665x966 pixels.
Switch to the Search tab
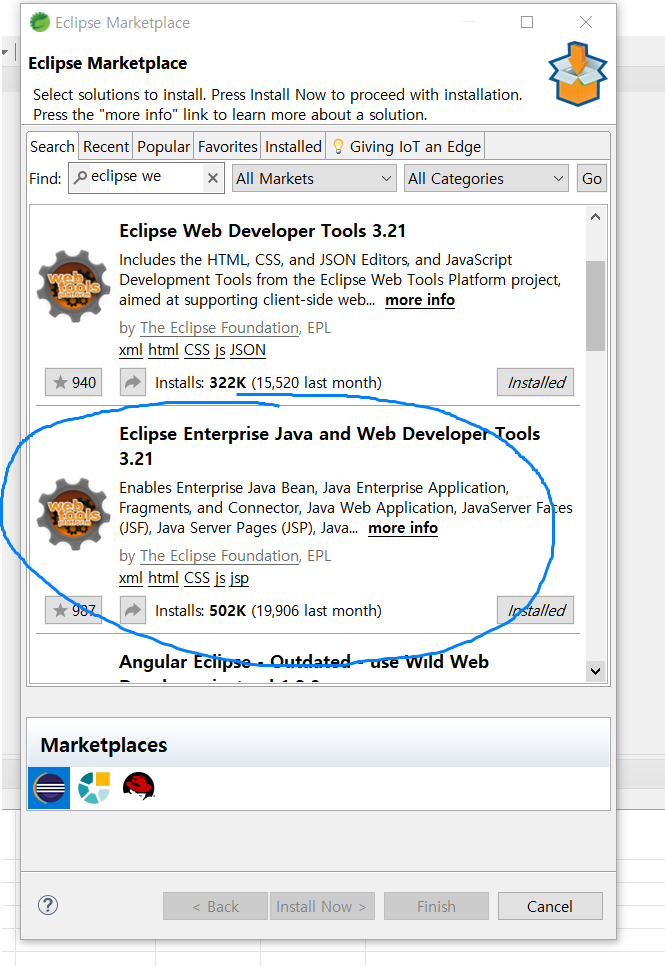52,146
